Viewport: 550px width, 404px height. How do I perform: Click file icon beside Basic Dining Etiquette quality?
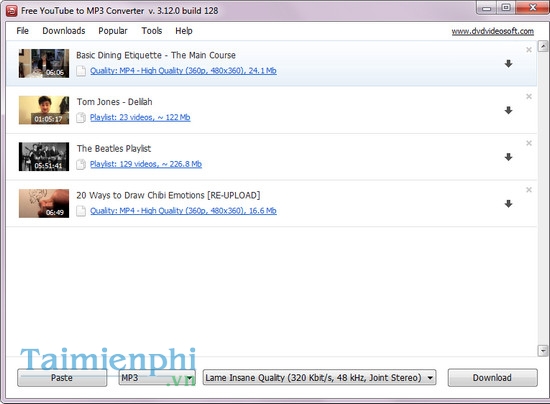81,71
